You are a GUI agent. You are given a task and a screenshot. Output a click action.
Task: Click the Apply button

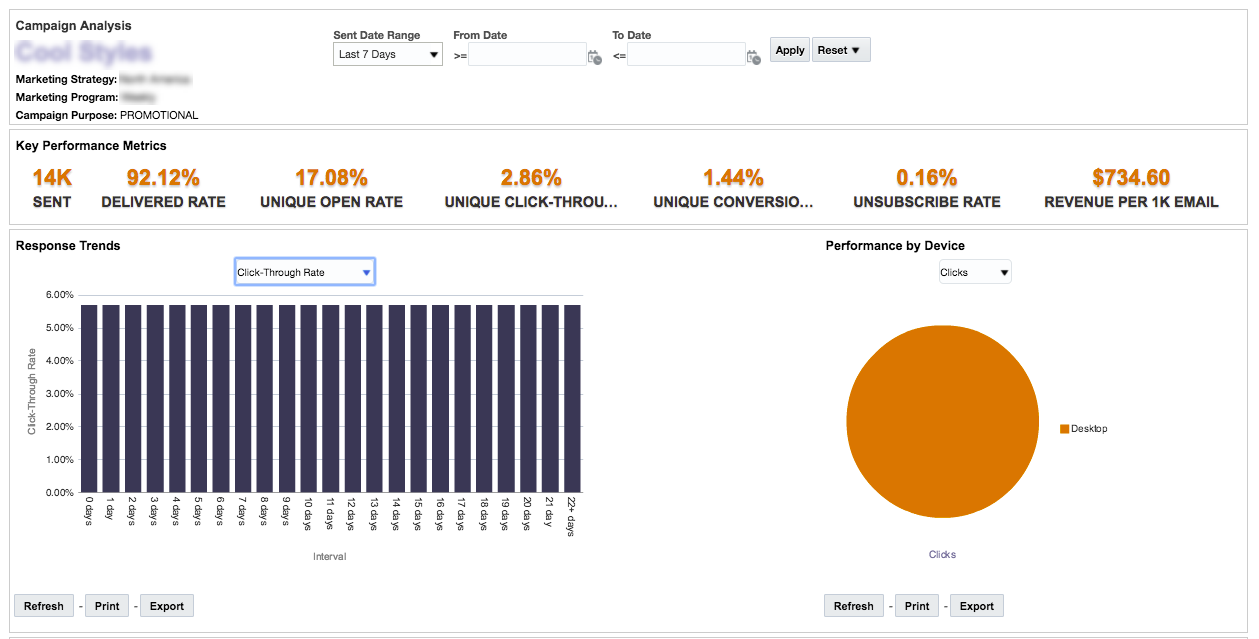pos(790,50)
